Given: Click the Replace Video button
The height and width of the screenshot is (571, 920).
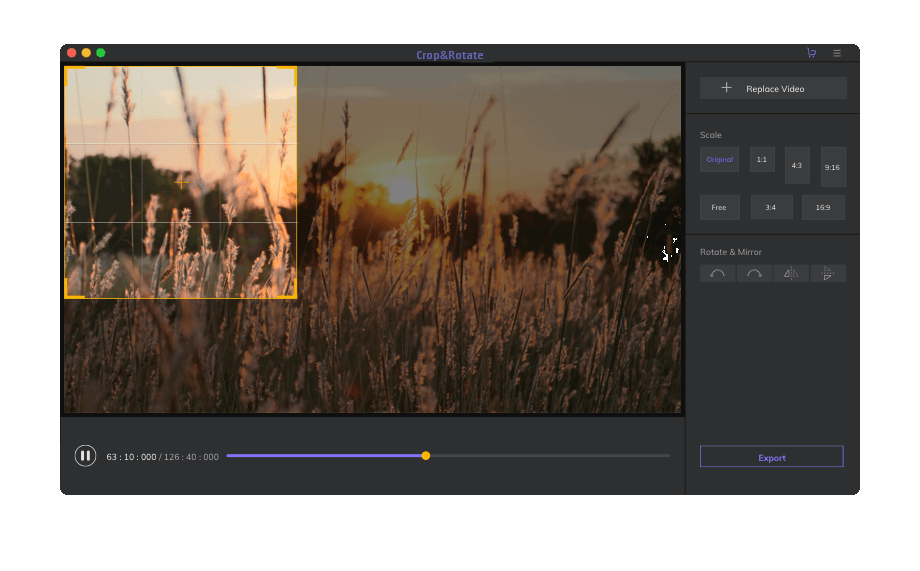Looking at the screenshot, I should 773,89.
